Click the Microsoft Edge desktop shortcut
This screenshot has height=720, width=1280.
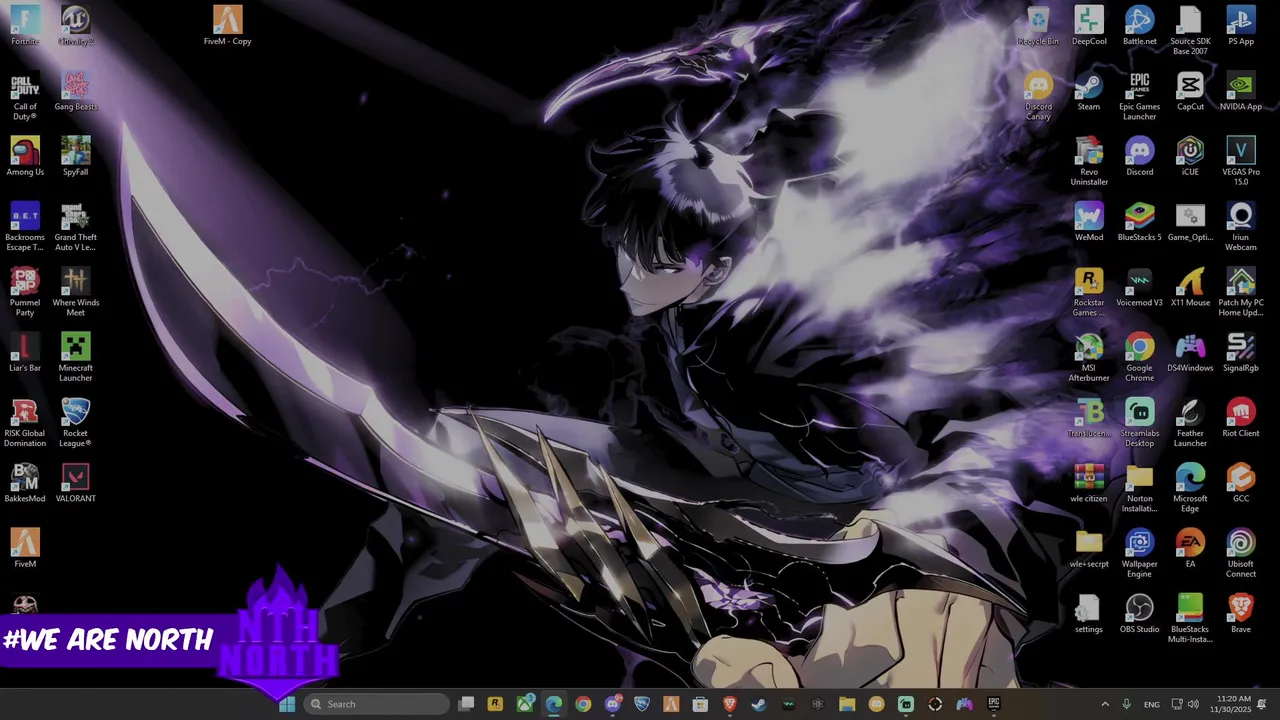point(1190,488)
